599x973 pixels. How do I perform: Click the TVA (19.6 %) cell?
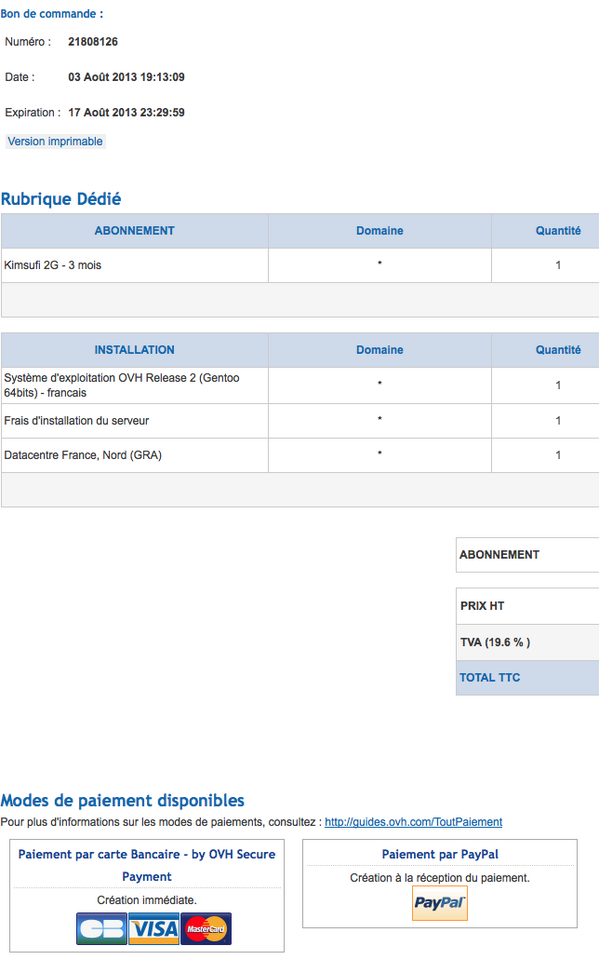pos(528,642)
